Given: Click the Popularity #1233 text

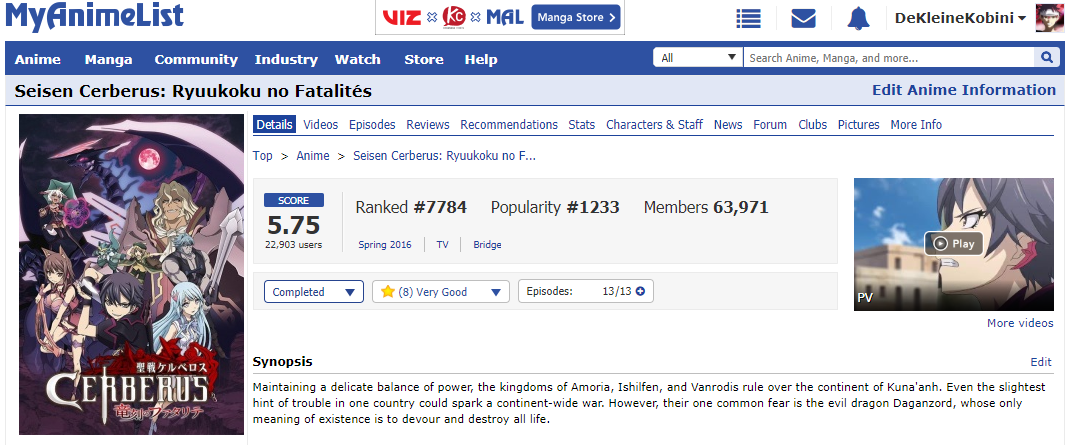Looking at the screenshot, I should [x=555, y=207].
